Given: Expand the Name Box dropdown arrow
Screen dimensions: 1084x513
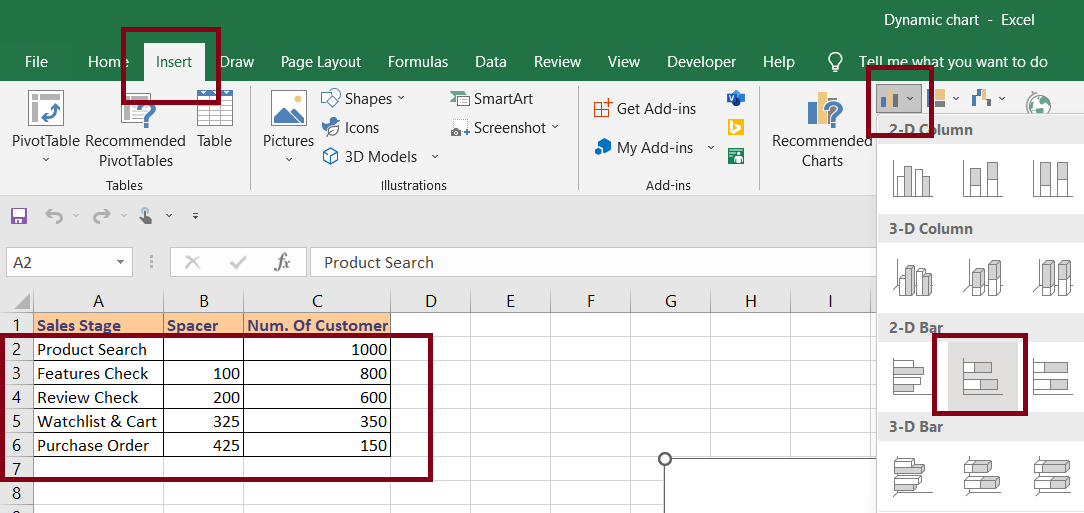Looking at the screenshot, I should (x=120, y=262).
